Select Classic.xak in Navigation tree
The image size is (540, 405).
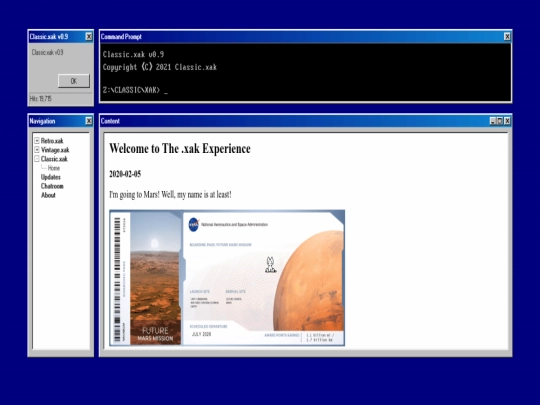coord(54,159)
